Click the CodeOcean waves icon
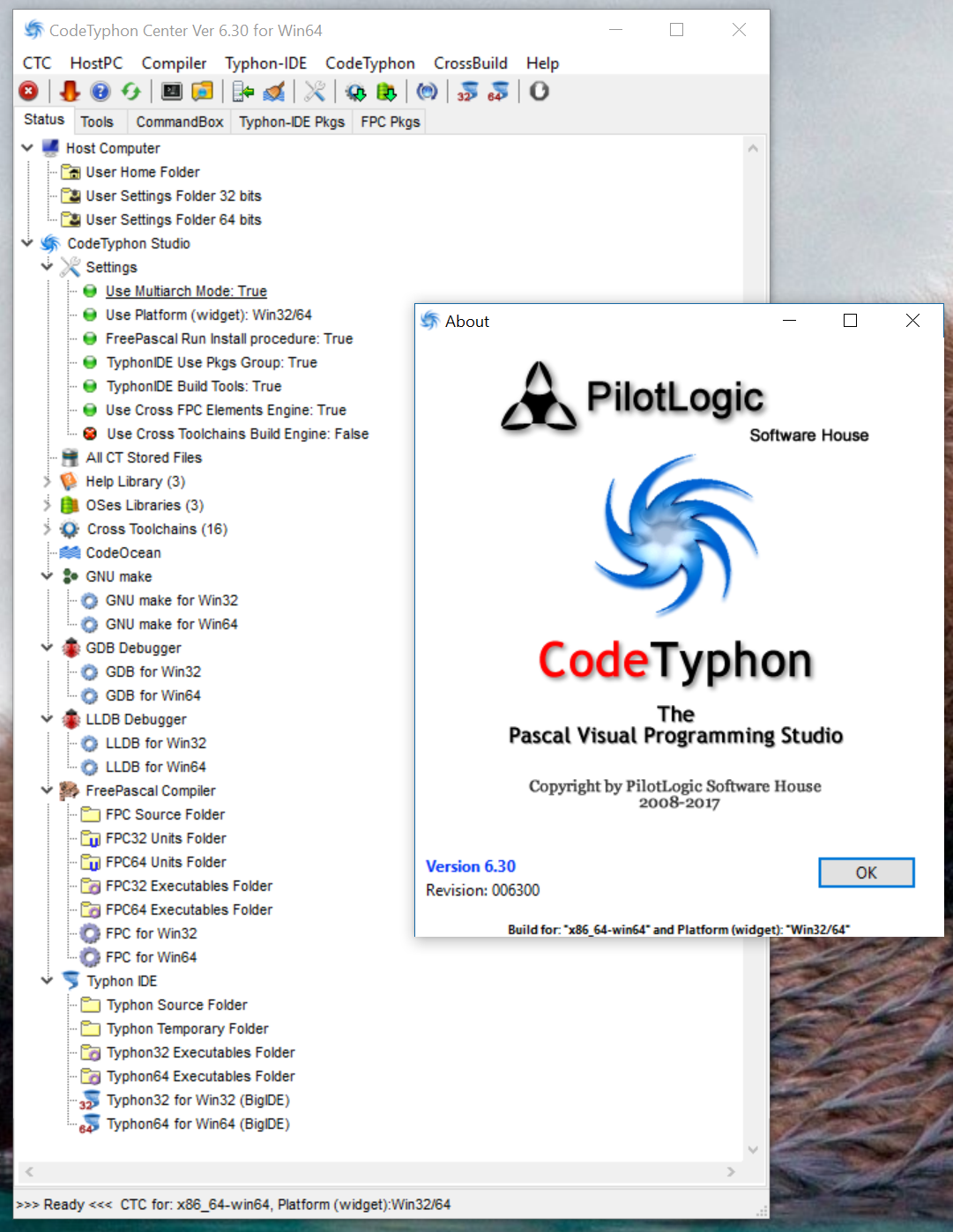Screen dimensions: 953x1232 pos(71,553)
